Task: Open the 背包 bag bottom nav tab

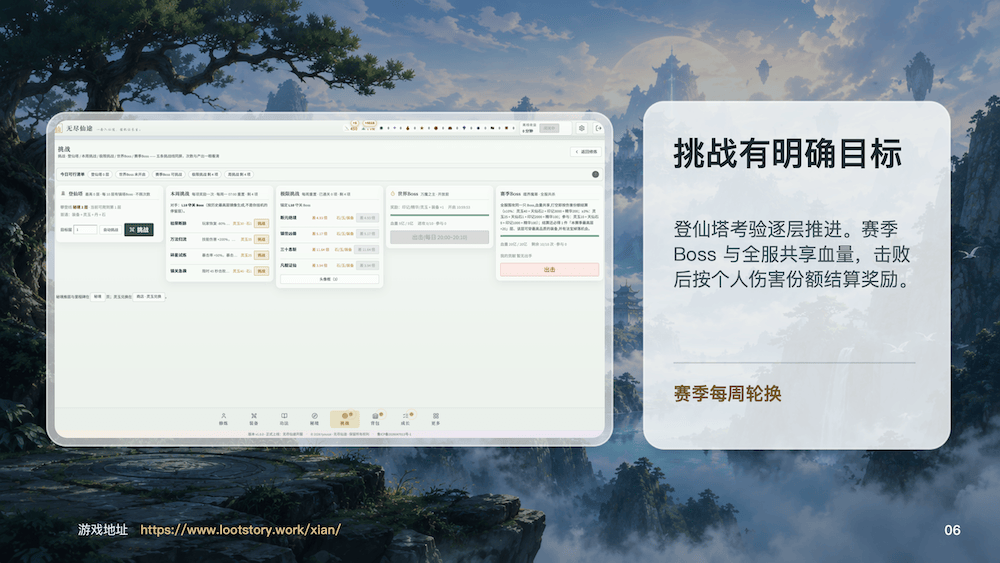Action: [375, 419]
